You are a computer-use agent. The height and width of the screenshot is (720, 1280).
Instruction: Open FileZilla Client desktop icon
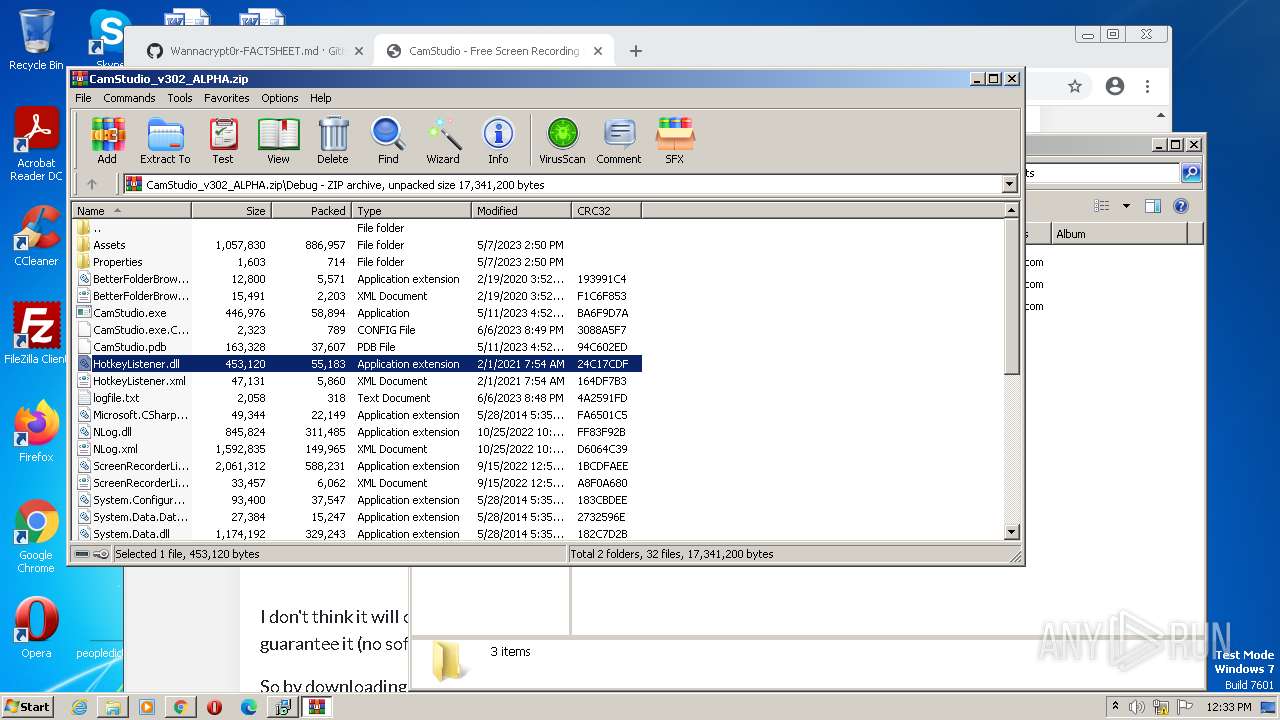click(36, 334)
